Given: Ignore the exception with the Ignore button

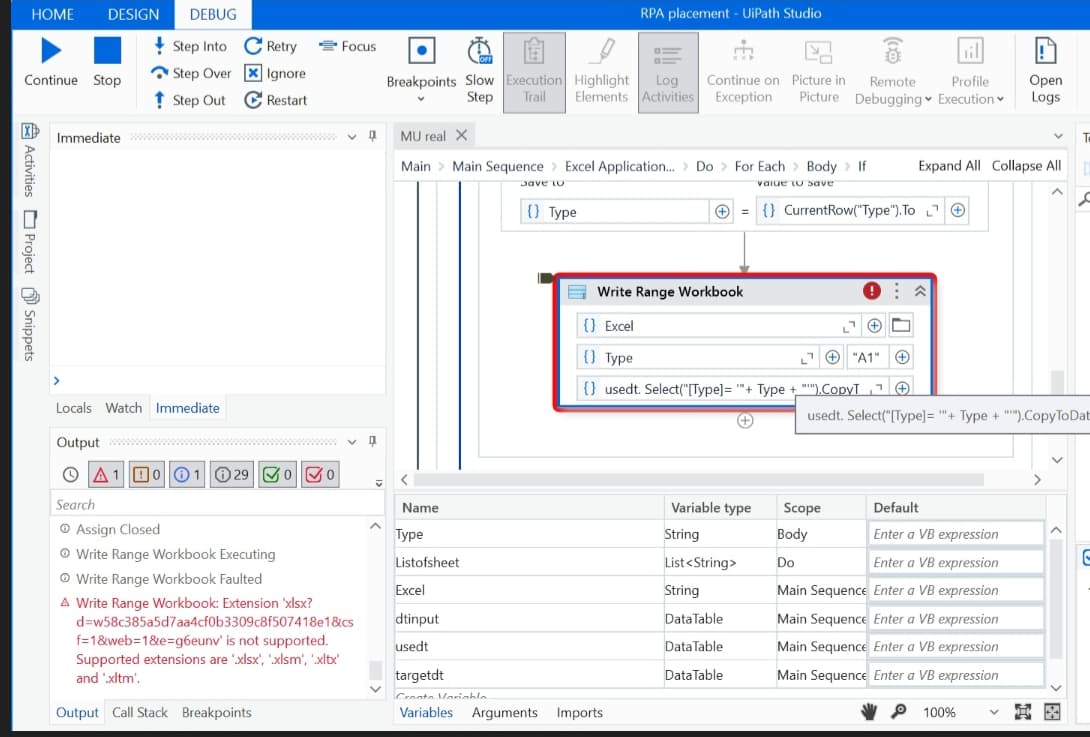Looking at the screenshot, I should 275,73.
